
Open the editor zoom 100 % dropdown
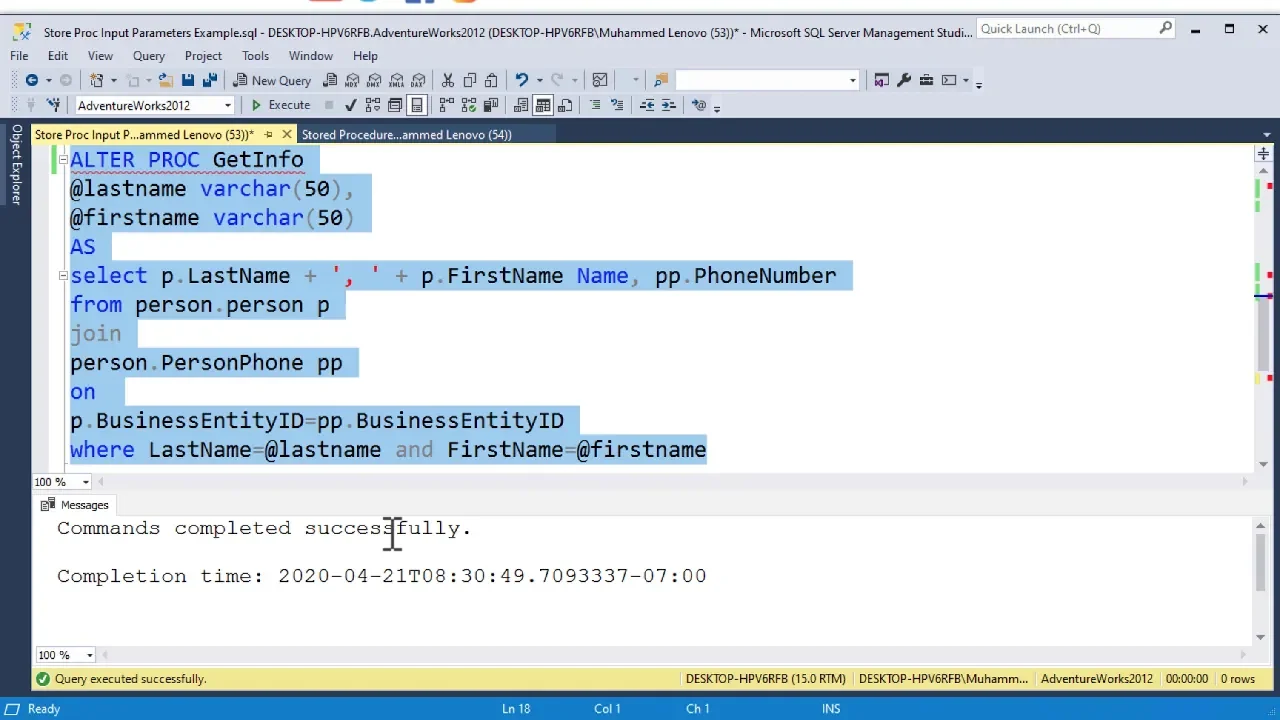coord(86,482)
